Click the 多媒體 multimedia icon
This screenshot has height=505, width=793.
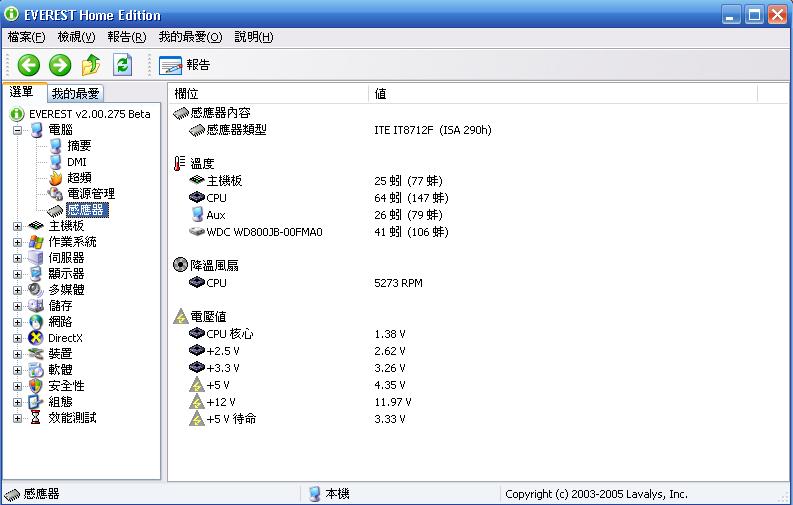[x=36, y=290]
